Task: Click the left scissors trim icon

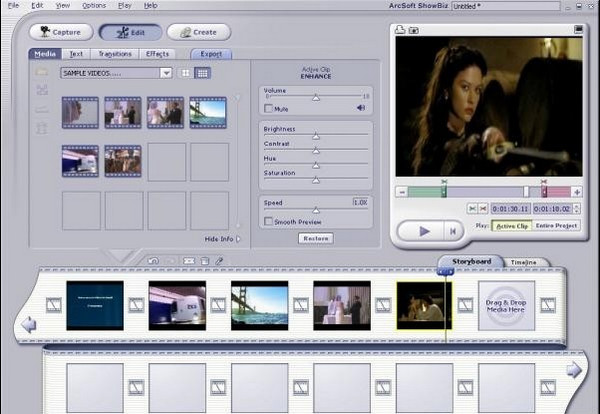Action: [x=472, y=209]
